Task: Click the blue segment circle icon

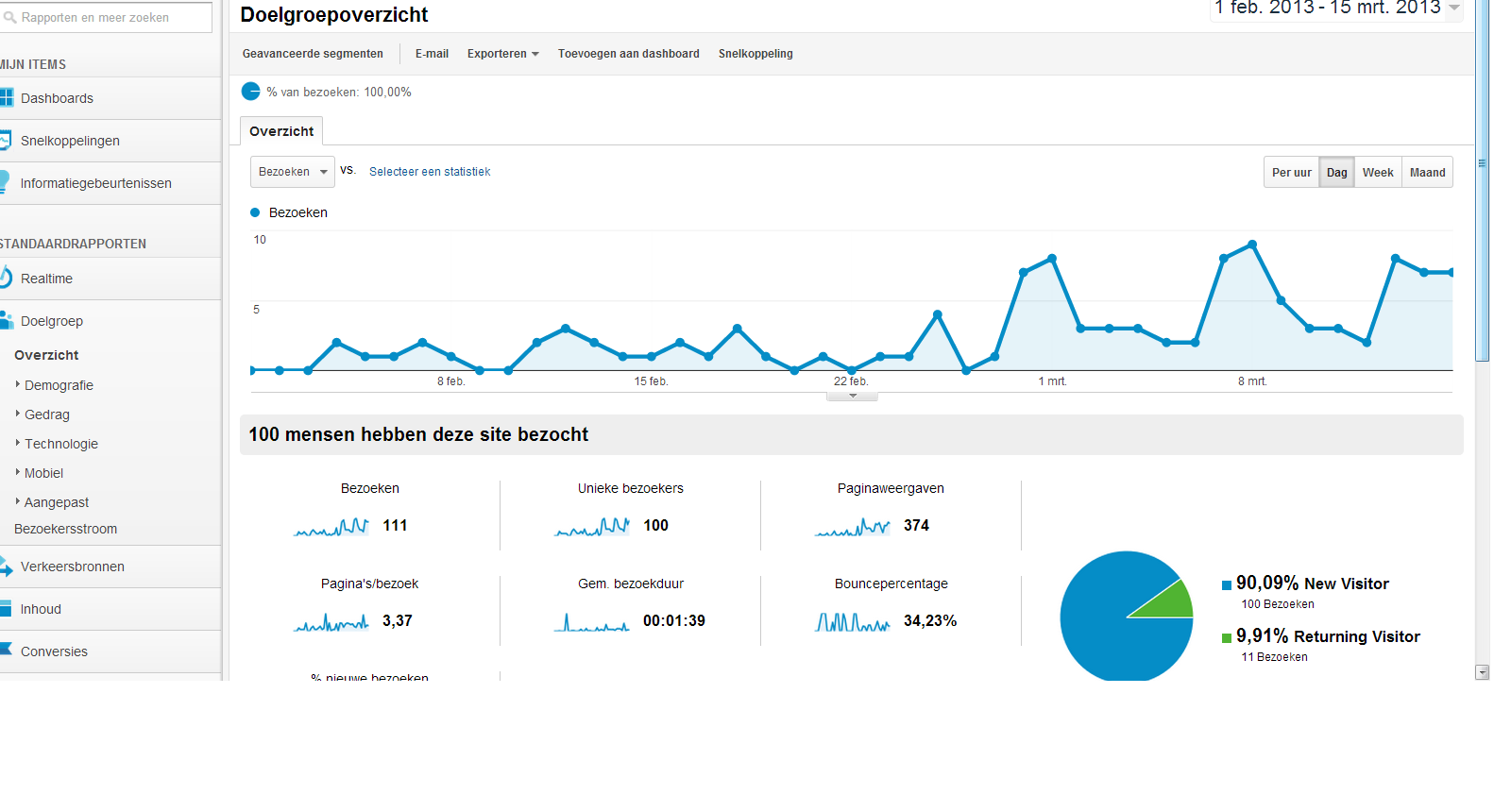Action: (x=250, y=92)
